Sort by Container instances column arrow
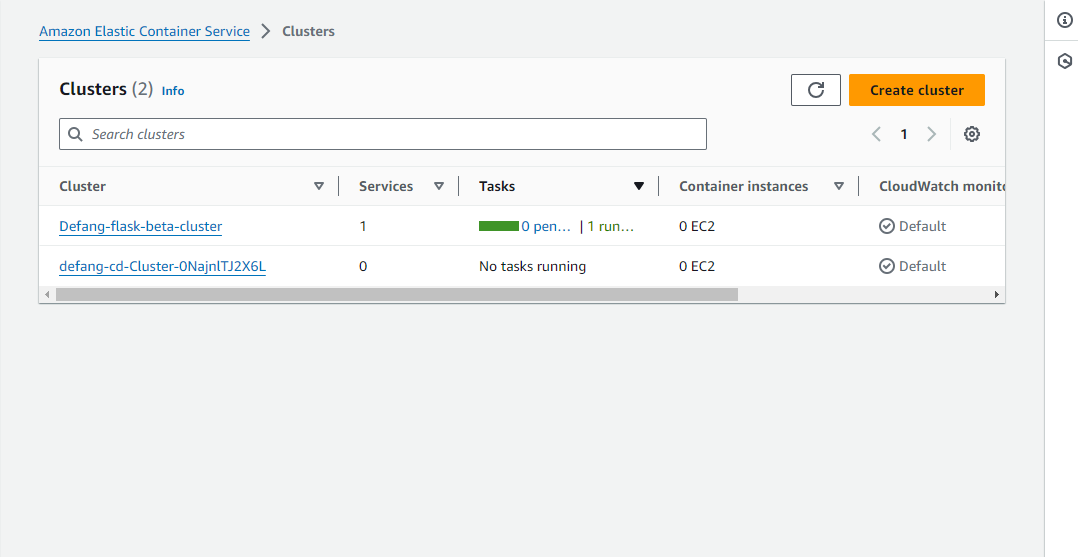 click(839, 186)
